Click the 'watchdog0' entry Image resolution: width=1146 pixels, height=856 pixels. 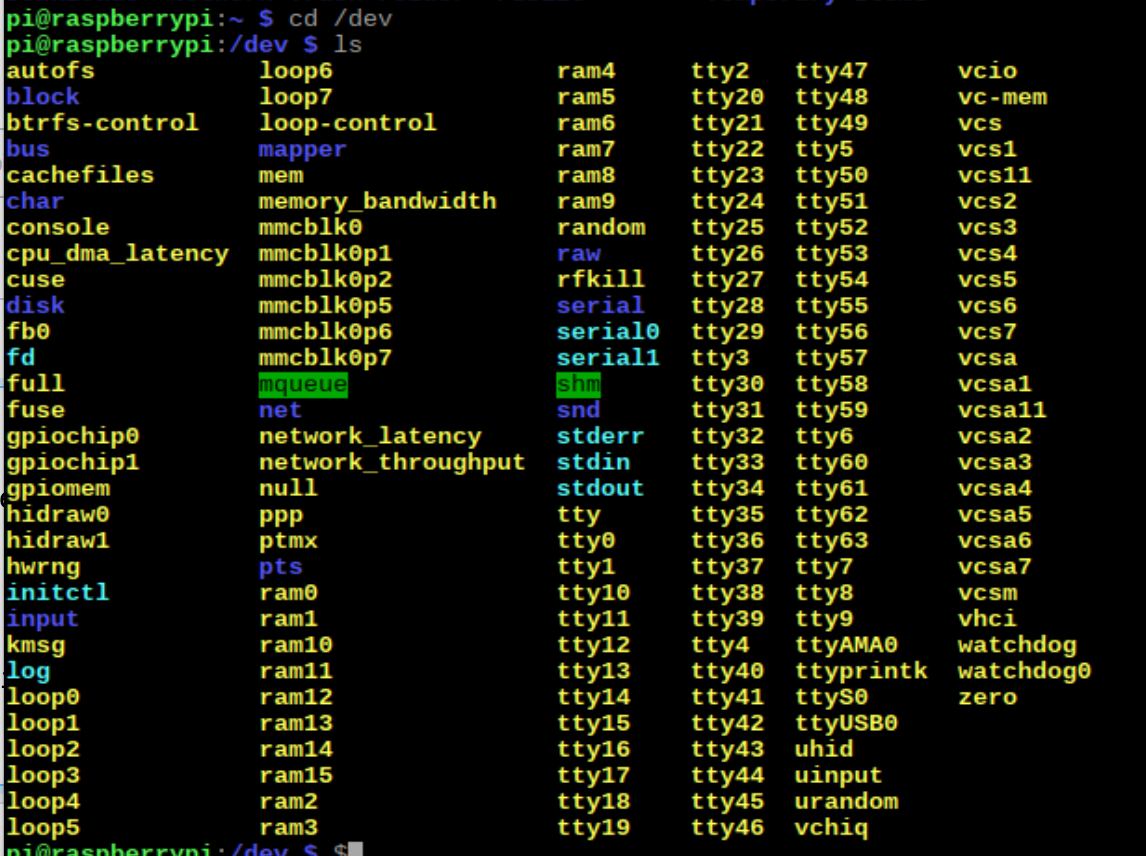point(1025,671)
